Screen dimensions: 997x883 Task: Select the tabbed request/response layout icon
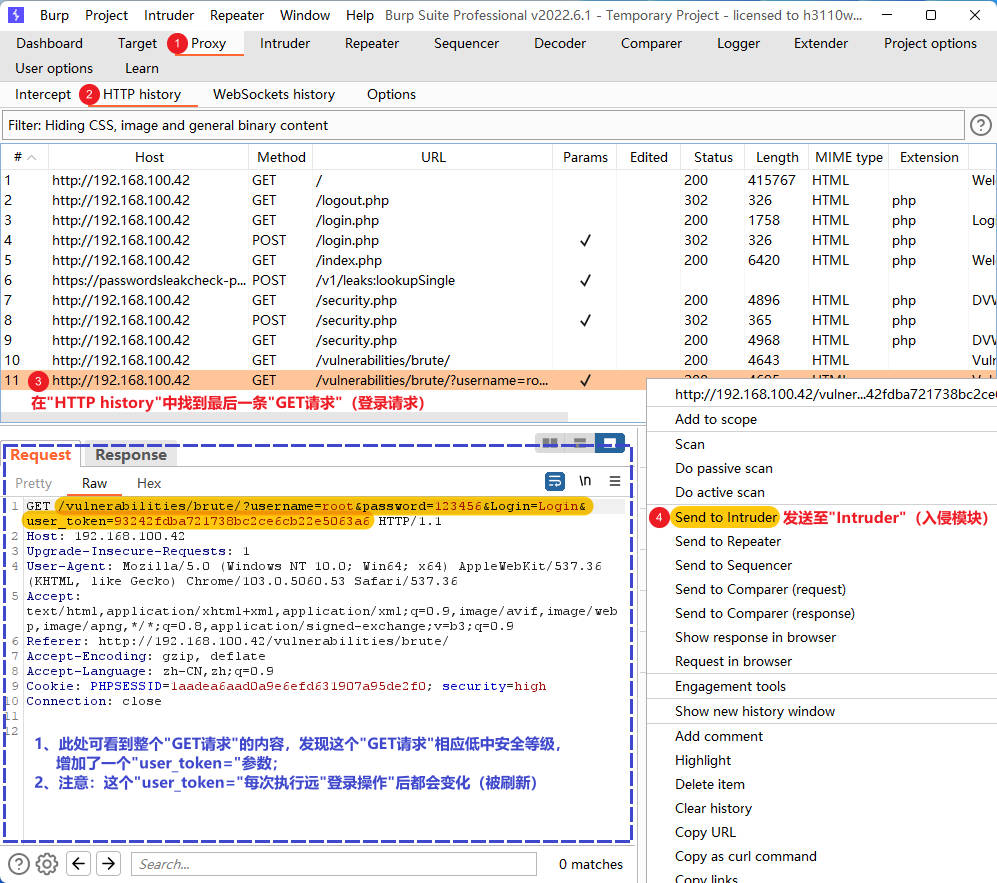tap(609, 443)
